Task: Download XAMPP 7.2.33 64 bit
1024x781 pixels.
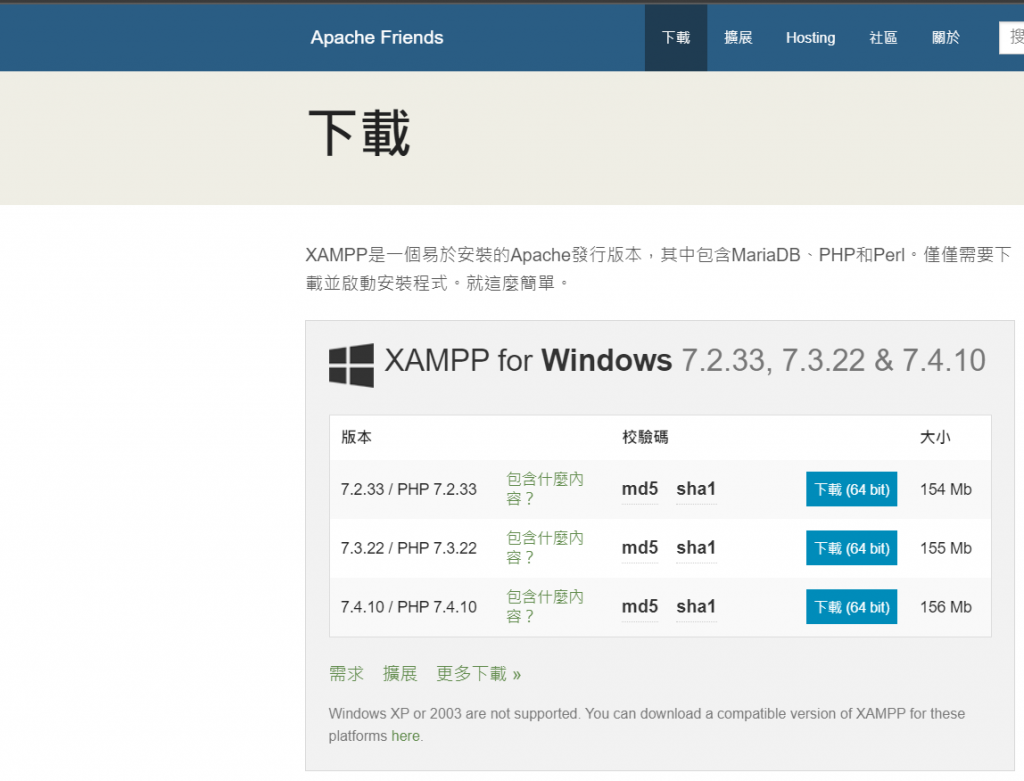Action: [852, 489]
